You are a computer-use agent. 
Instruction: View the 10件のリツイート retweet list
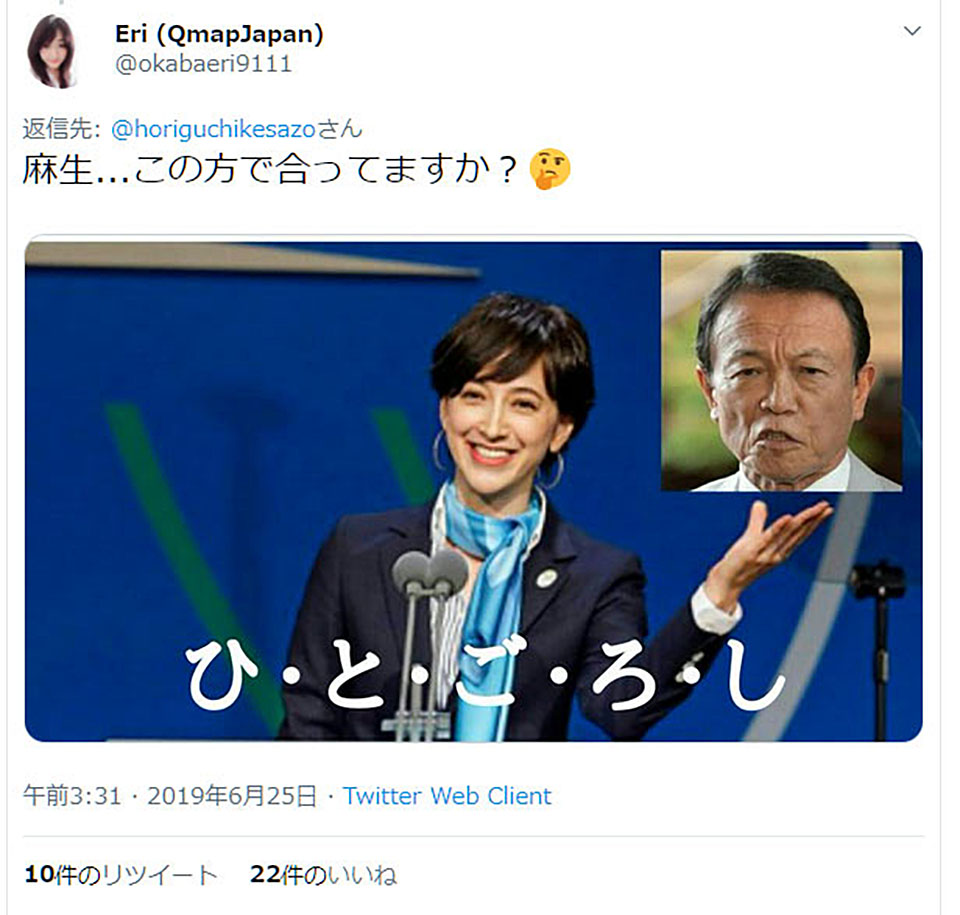121,875
